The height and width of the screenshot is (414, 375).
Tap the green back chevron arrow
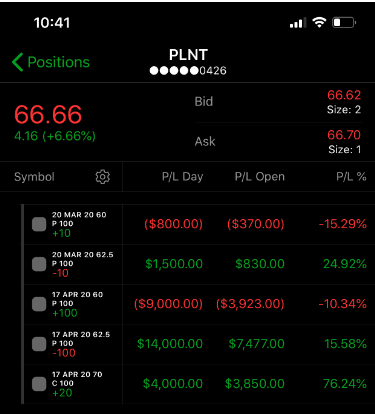17,62
